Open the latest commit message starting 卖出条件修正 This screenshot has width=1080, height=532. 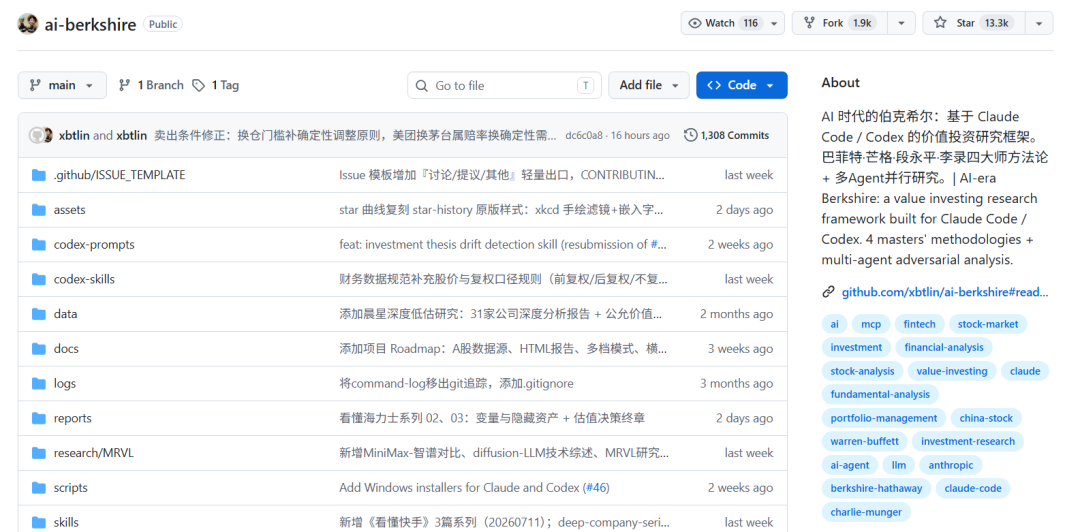point(355,135)
